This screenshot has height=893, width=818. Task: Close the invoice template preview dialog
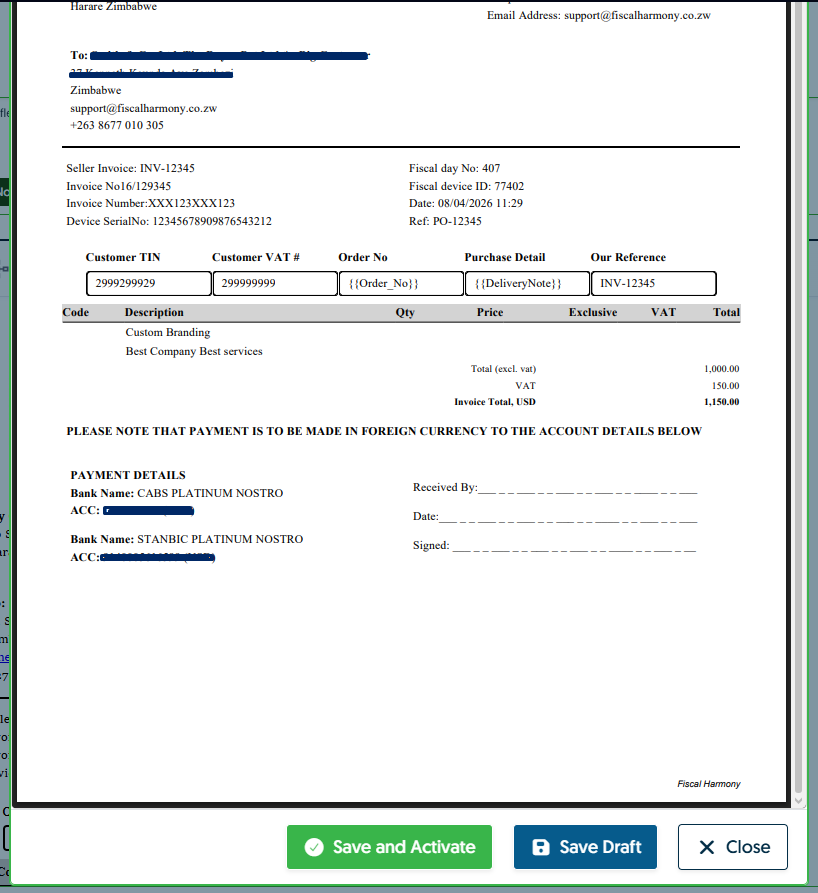pos(732,847)
